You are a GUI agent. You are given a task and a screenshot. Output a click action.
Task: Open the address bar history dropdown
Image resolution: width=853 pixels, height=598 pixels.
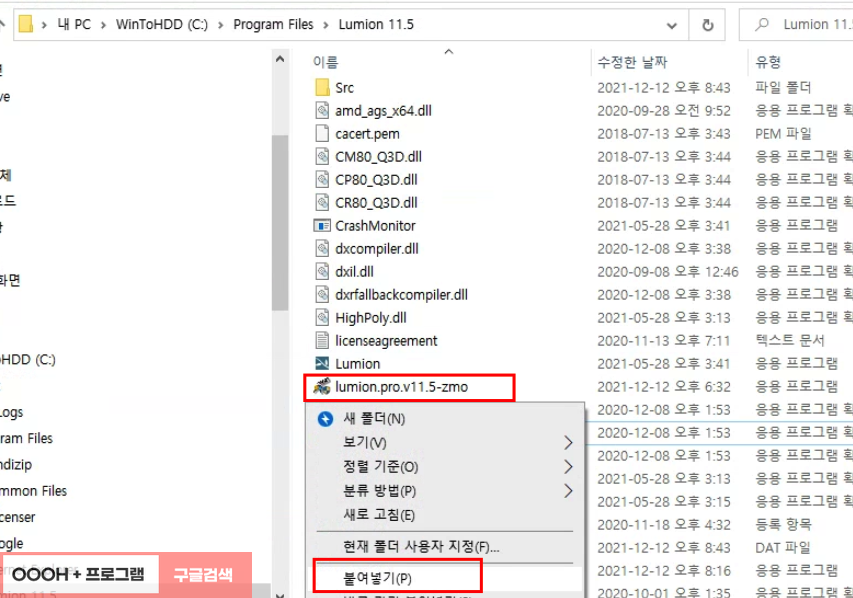pyautogui.click(x=672, y=25)
